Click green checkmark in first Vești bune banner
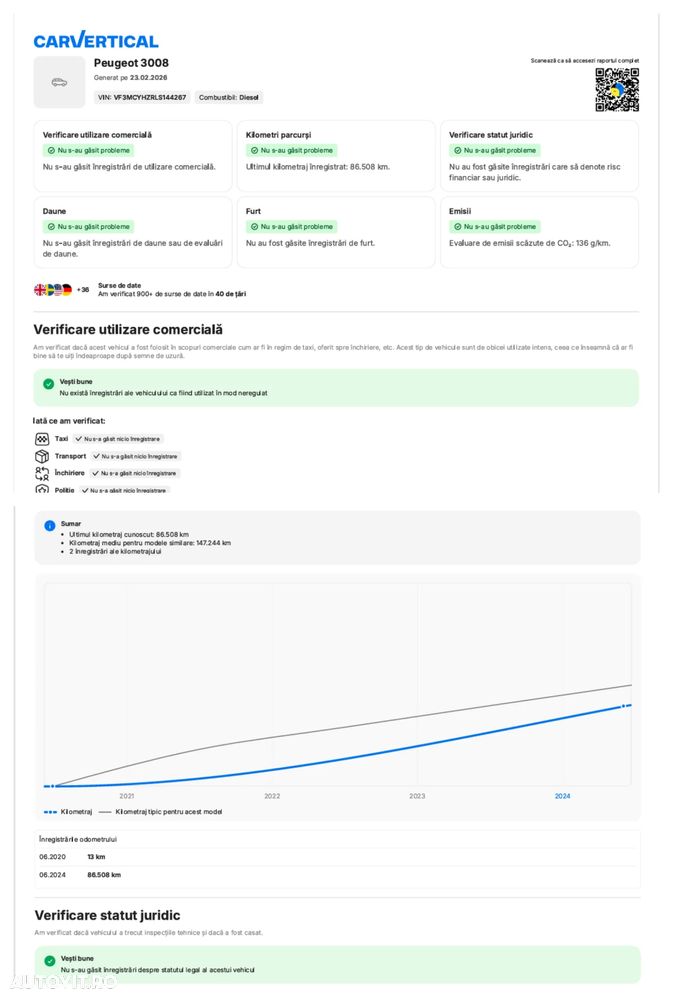Viewport: 673px width, 999px height. pos(48,384)
